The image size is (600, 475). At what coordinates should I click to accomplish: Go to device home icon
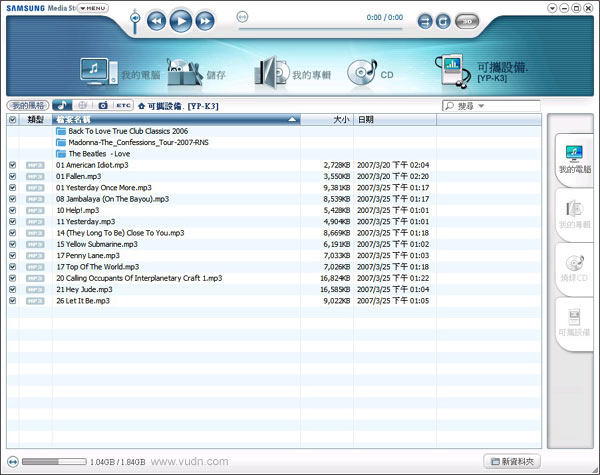point(142,106)
